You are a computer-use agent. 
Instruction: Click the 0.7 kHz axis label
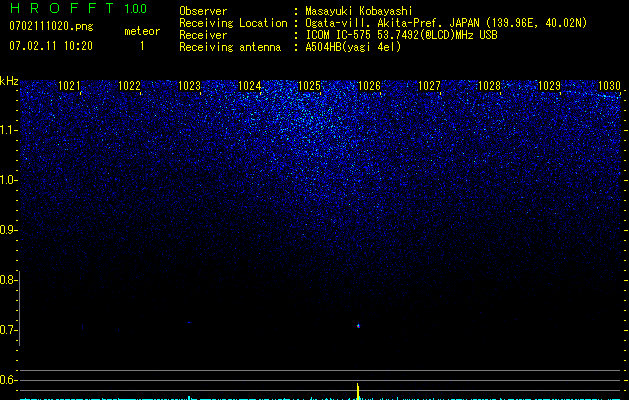(x=8, y=330)
